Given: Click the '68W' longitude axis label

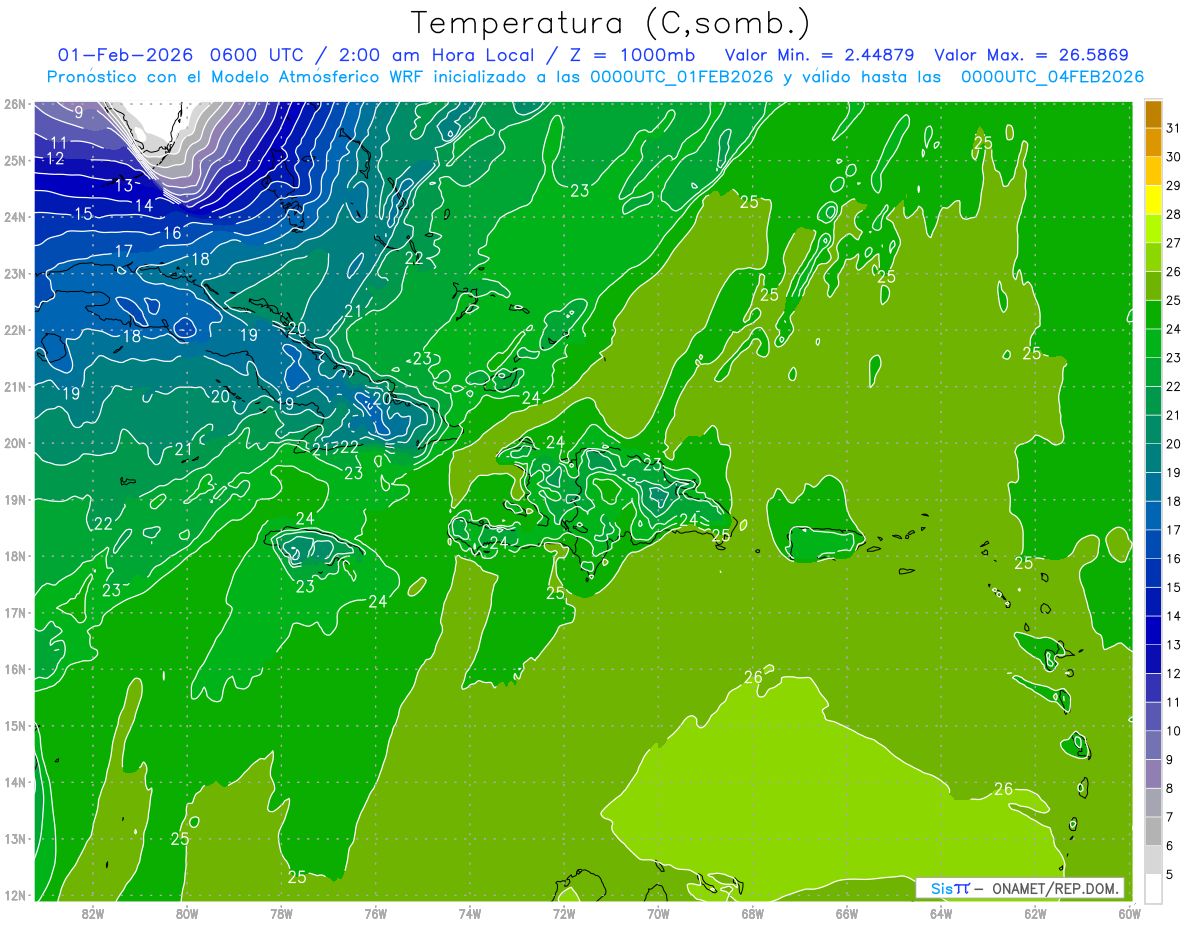Looking at the screenshot, I should pos(752,912).
